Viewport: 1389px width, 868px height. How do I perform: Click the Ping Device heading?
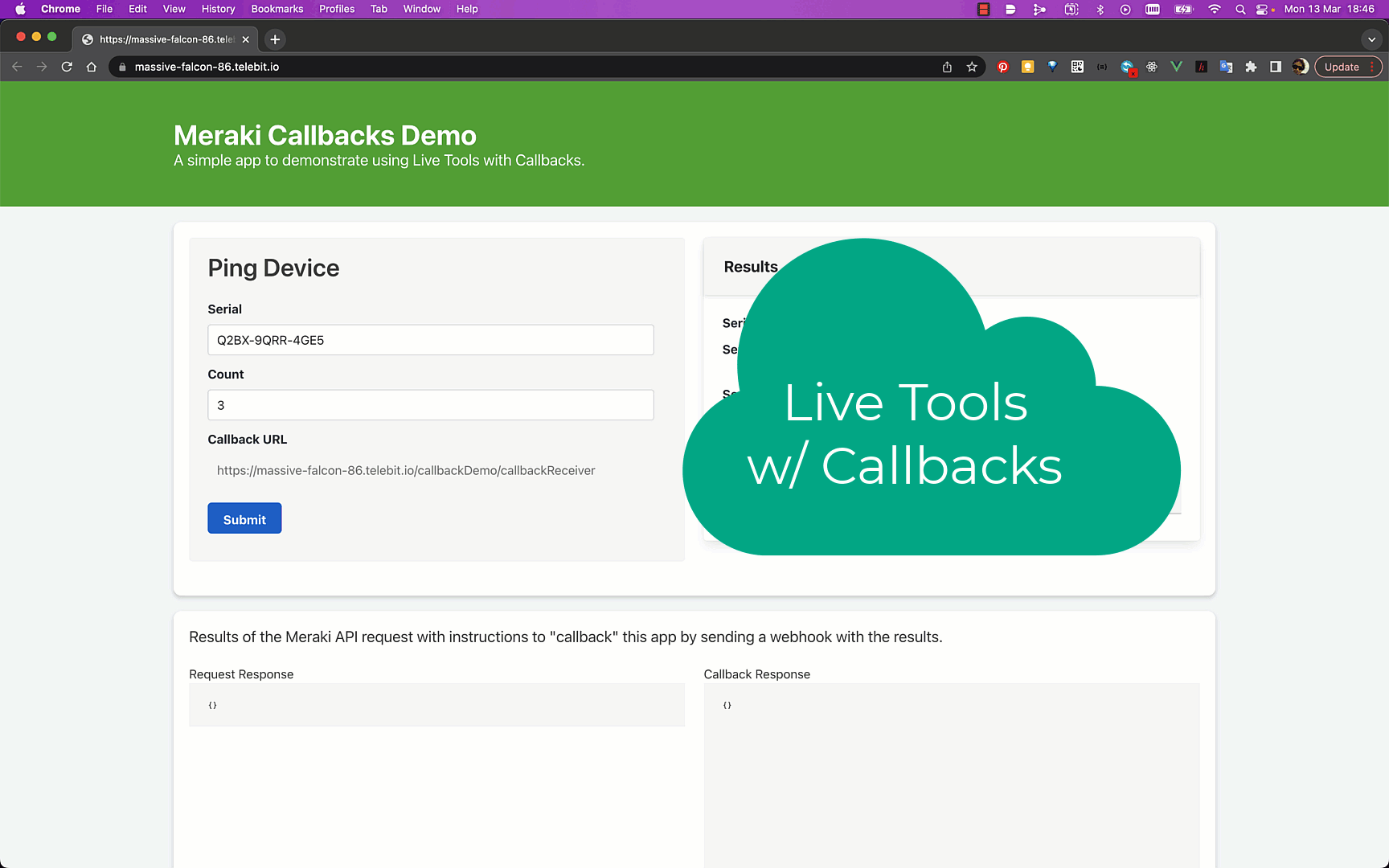(273, 268)
